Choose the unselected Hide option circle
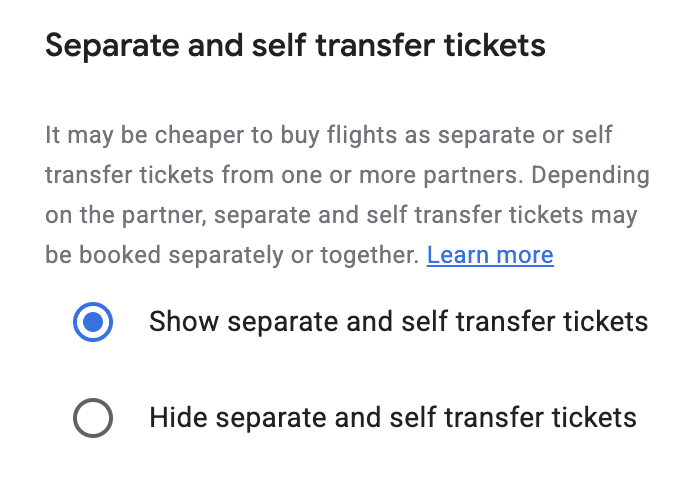The height and width of the screenshot is (480, 700). (x=93, y=417)
